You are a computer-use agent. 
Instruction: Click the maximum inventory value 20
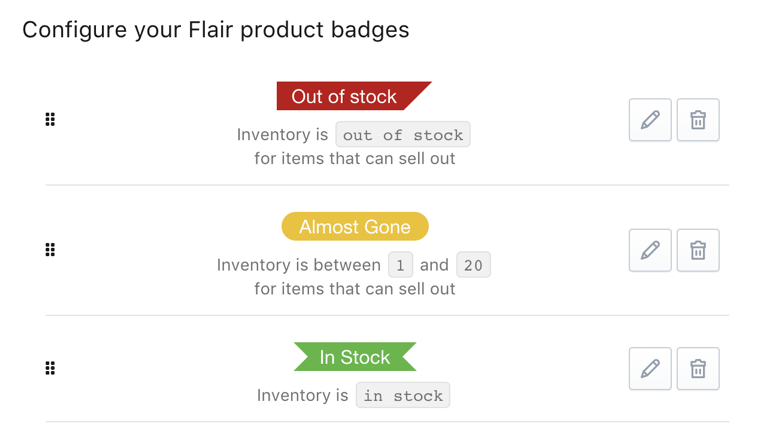[x=473, y=266]
